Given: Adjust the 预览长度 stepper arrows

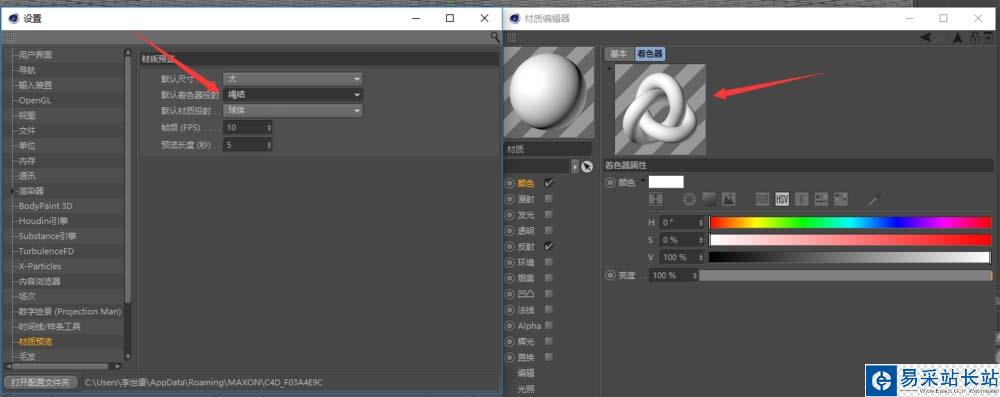Looking at the screenshot, I should click(268, 145).
